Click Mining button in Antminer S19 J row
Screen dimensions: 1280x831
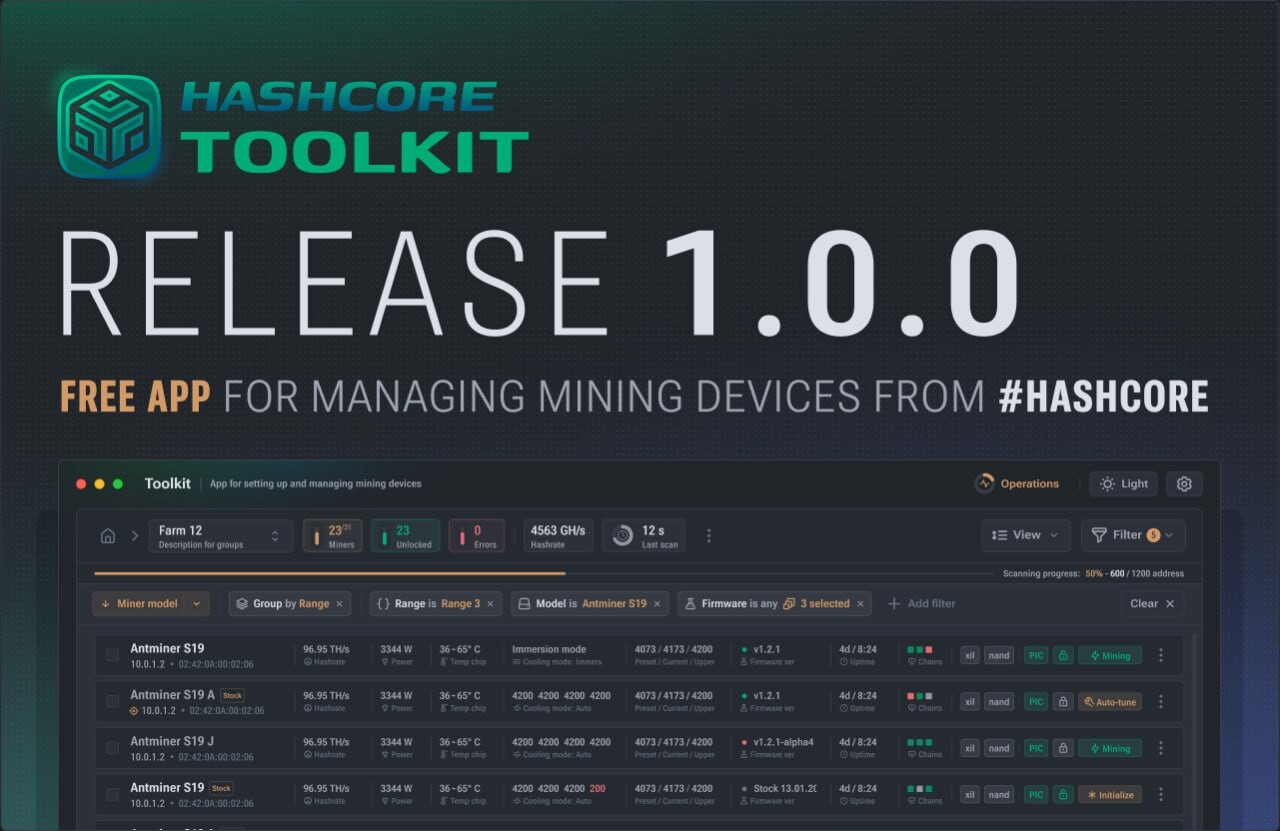point(1109,748)
